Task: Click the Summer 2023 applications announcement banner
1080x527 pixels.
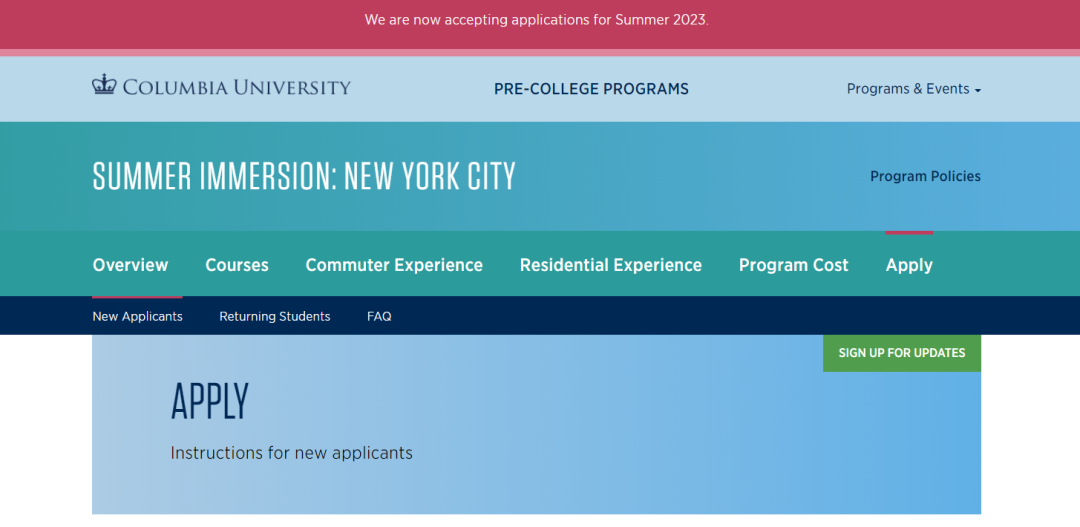Action: 536,20
